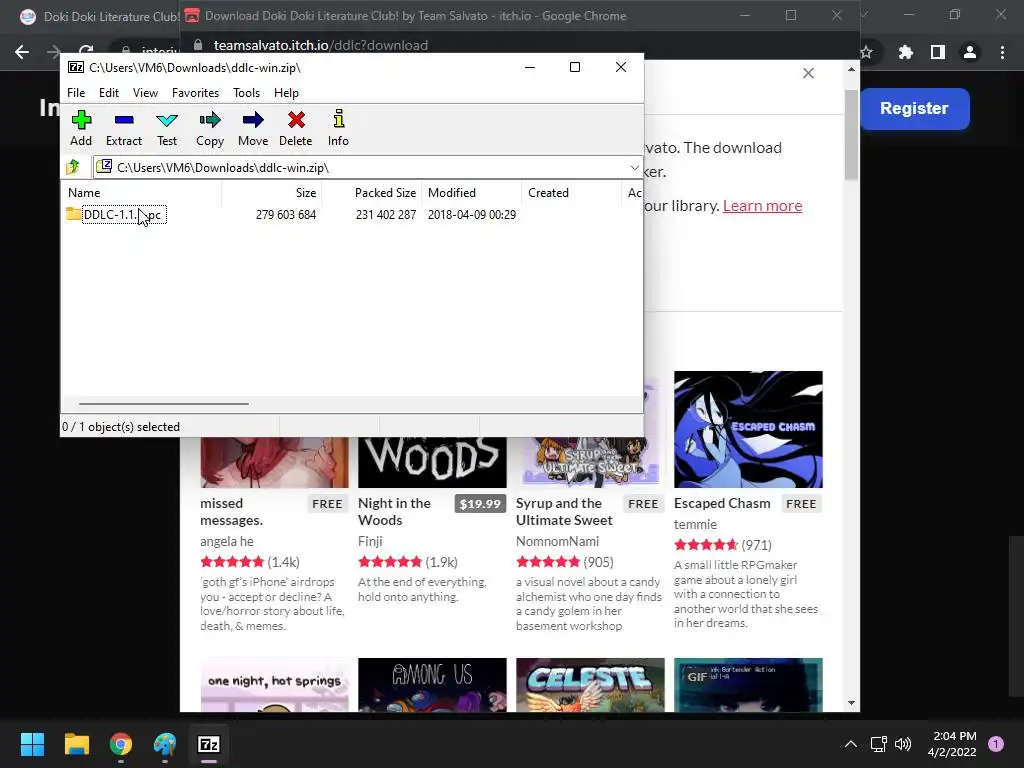The height and width of the screenshot is (768, 1024).
Task: Open the View menu
Action: point(145,93)
